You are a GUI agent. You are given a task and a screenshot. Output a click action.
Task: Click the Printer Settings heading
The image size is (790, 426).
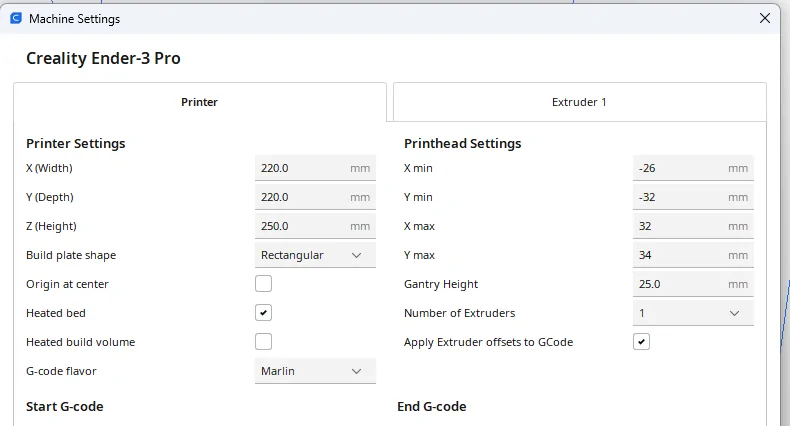[x=76, y=144]
